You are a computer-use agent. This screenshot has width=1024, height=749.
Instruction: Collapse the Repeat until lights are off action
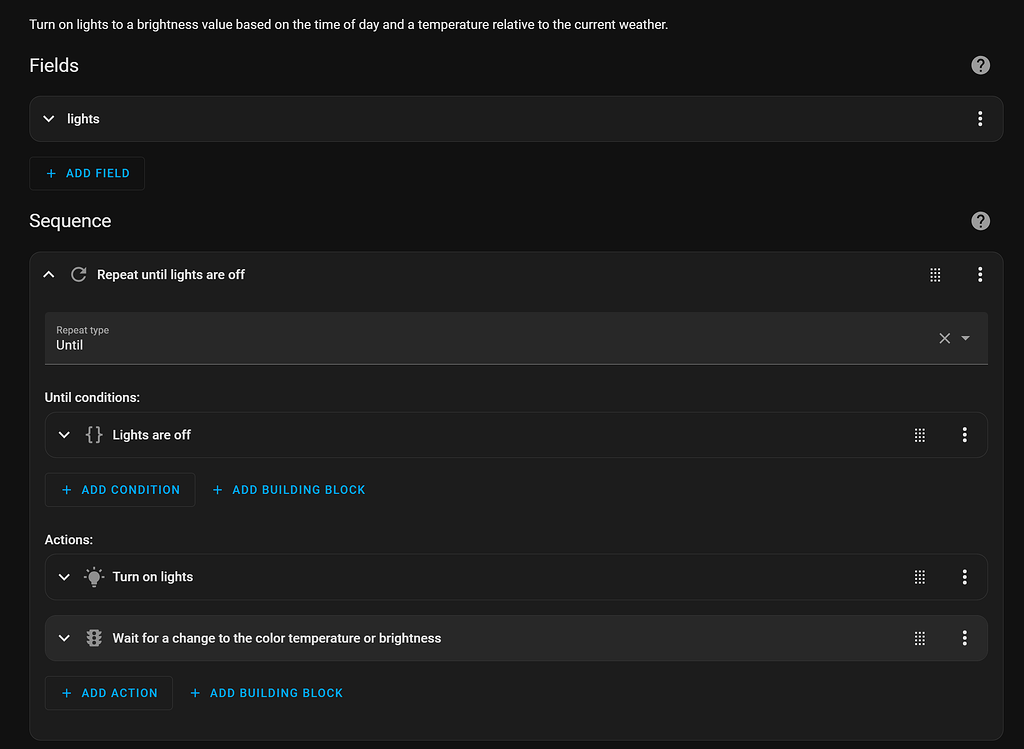click(49, 274)
